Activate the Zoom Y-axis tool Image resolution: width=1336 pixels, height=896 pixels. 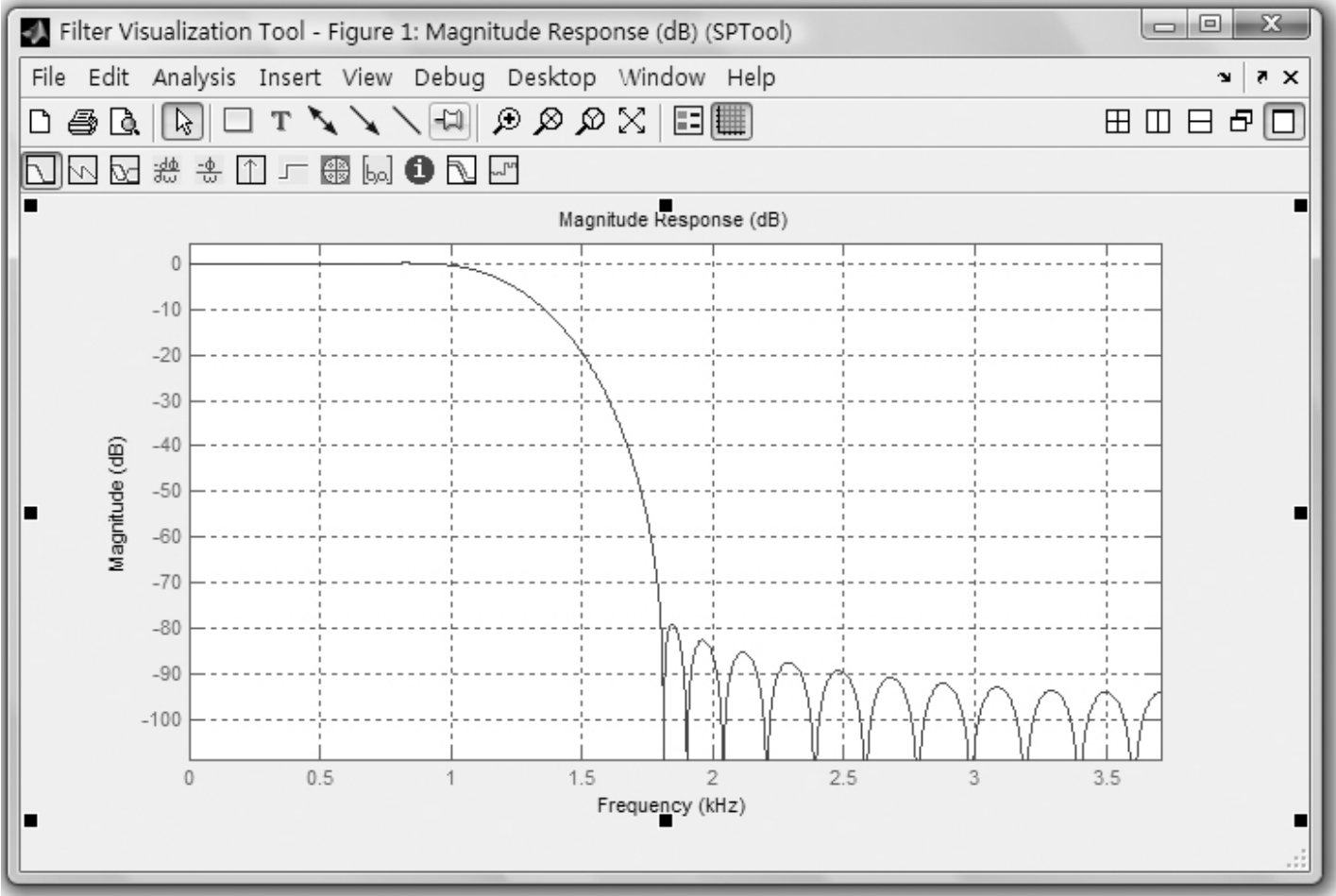tap(591, 121)
